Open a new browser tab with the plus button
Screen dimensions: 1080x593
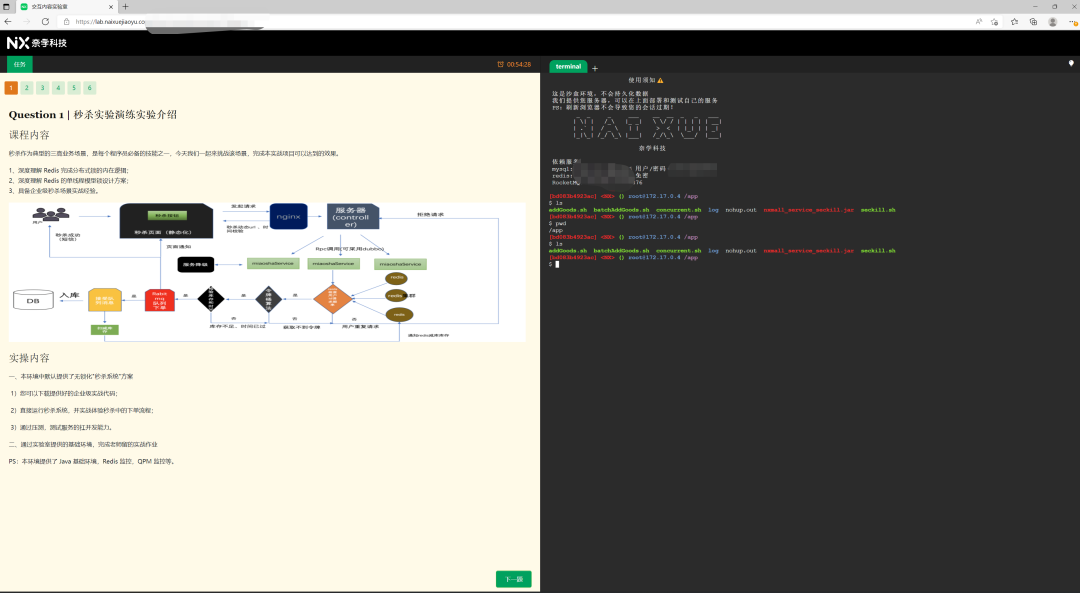124,6
